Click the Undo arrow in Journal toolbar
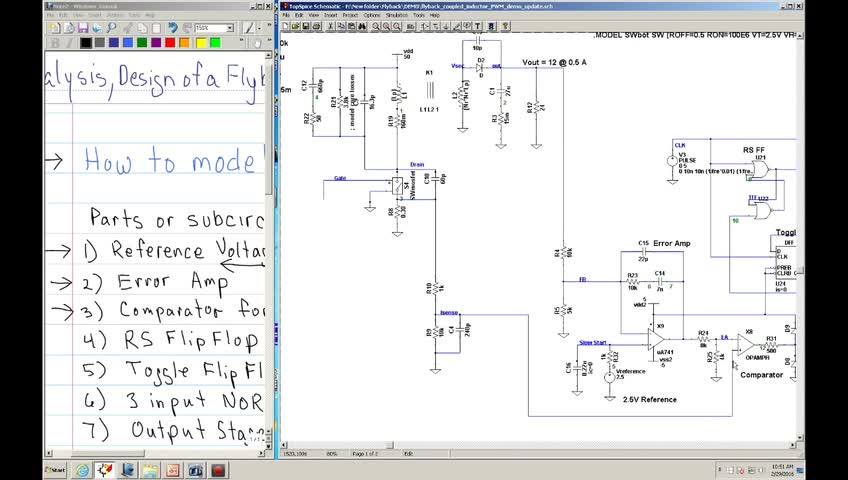Image resolution: width=848 pixels, height=480 pixels. click(173, 28)
